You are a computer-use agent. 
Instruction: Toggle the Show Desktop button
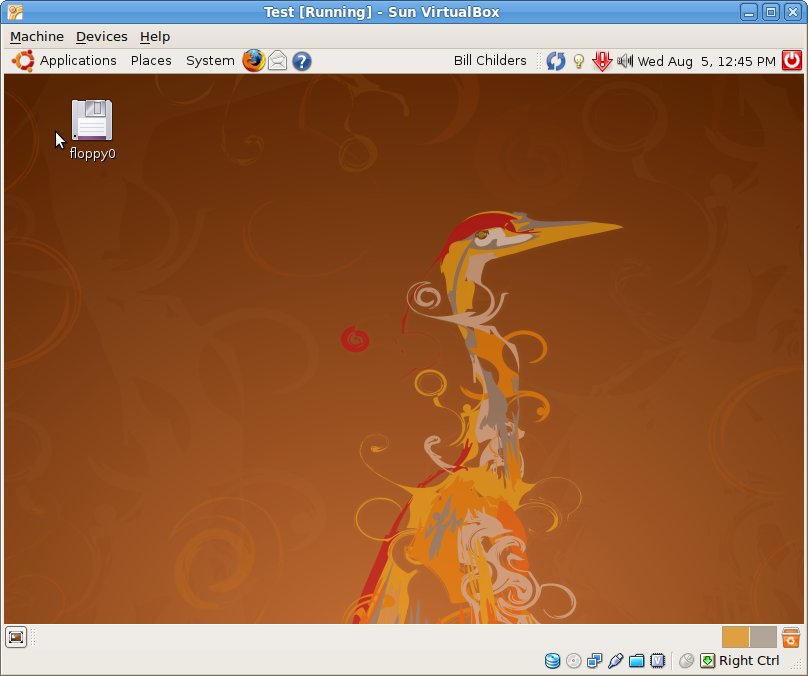coord(16,637)
